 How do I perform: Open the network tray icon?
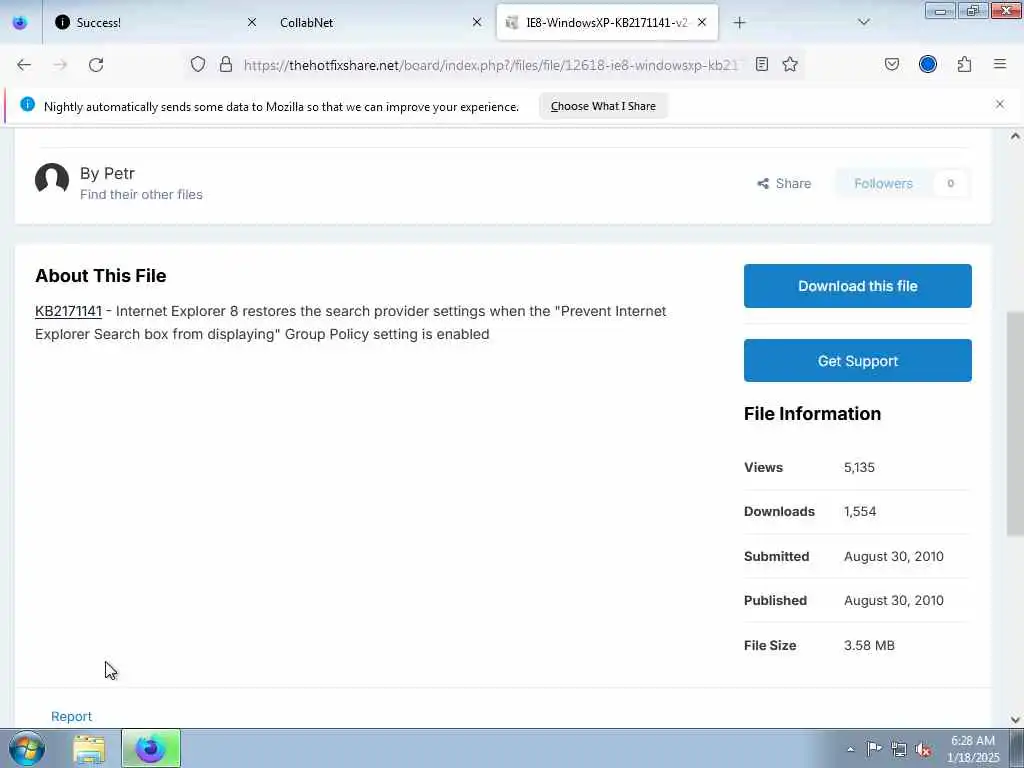pos(899,749)
